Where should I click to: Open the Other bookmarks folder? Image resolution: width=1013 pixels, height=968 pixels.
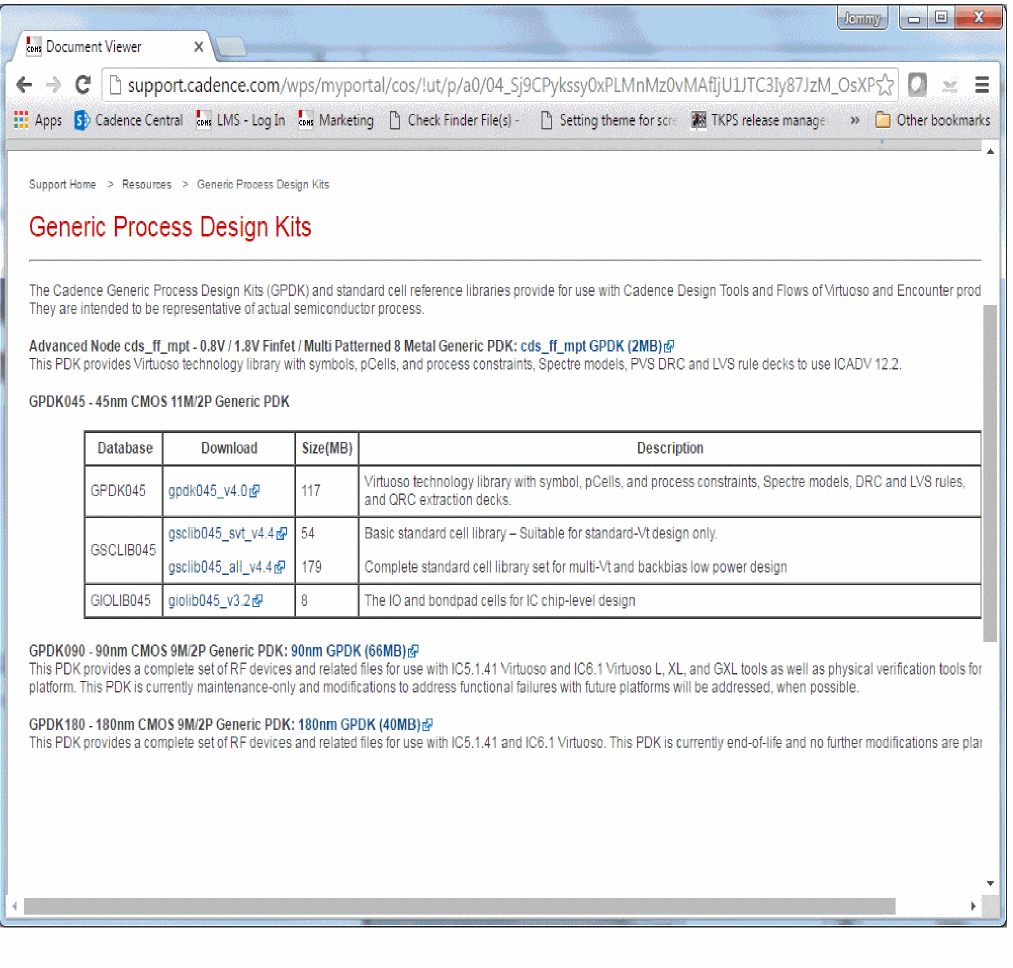932,120
